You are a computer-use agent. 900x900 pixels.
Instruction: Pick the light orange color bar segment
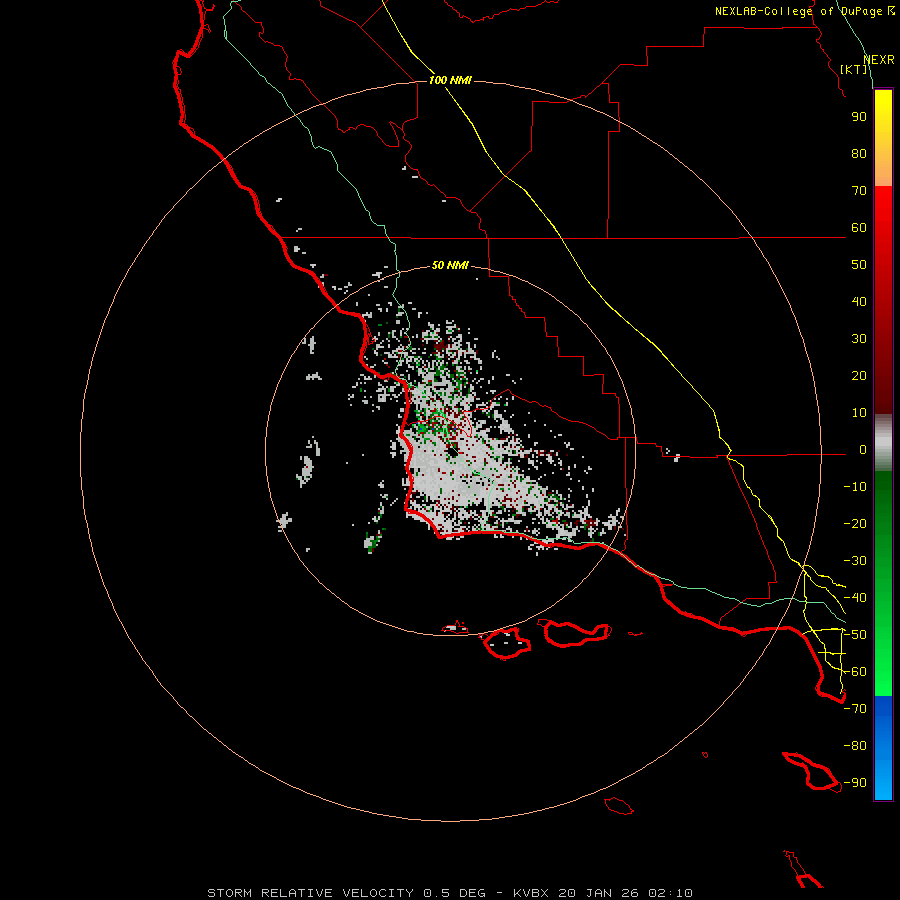883,172
